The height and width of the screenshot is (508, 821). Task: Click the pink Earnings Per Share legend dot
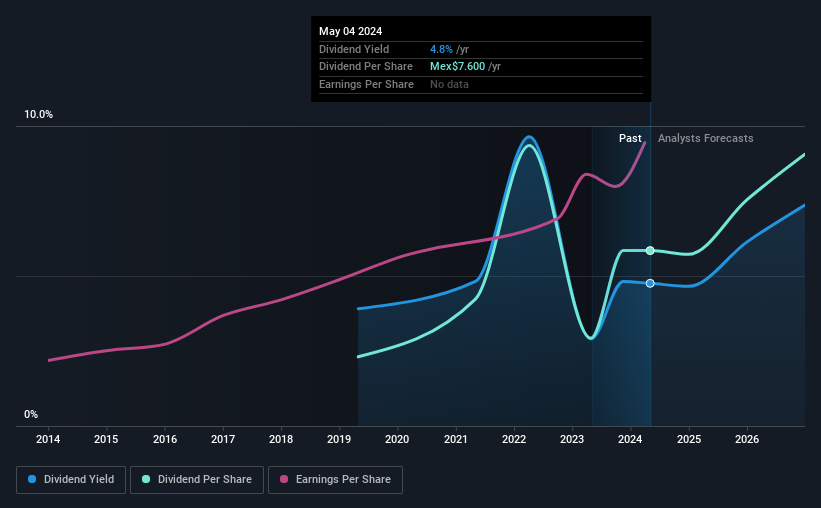point(284,479)
